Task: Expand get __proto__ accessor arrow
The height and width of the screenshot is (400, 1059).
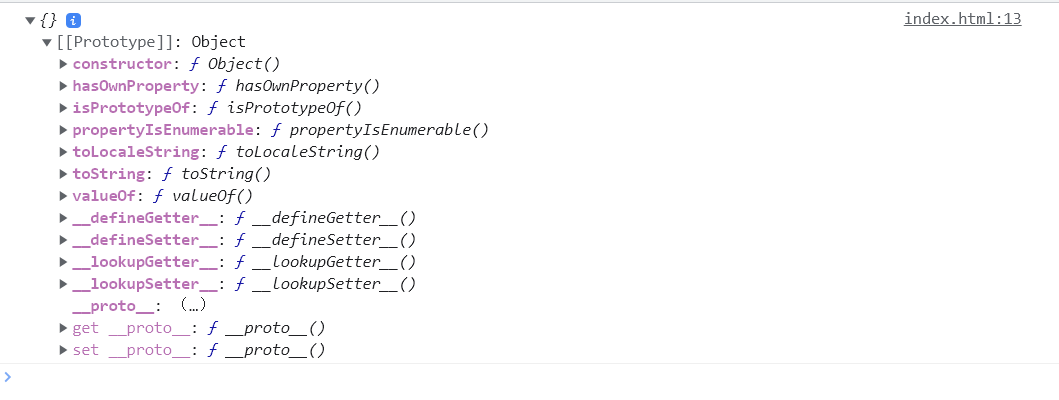Action: tap(63, 328)
